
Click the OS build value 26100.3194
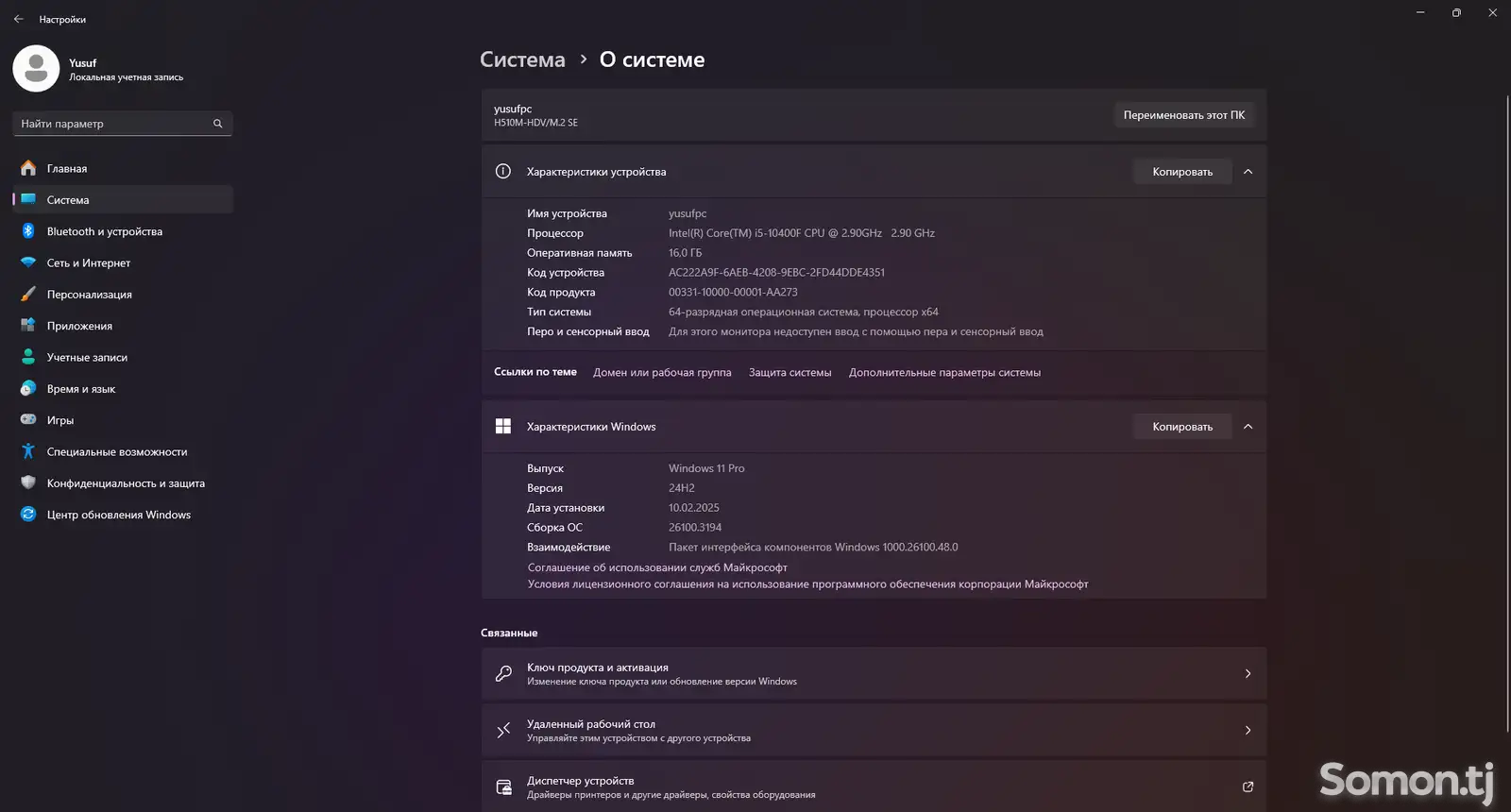695,527
